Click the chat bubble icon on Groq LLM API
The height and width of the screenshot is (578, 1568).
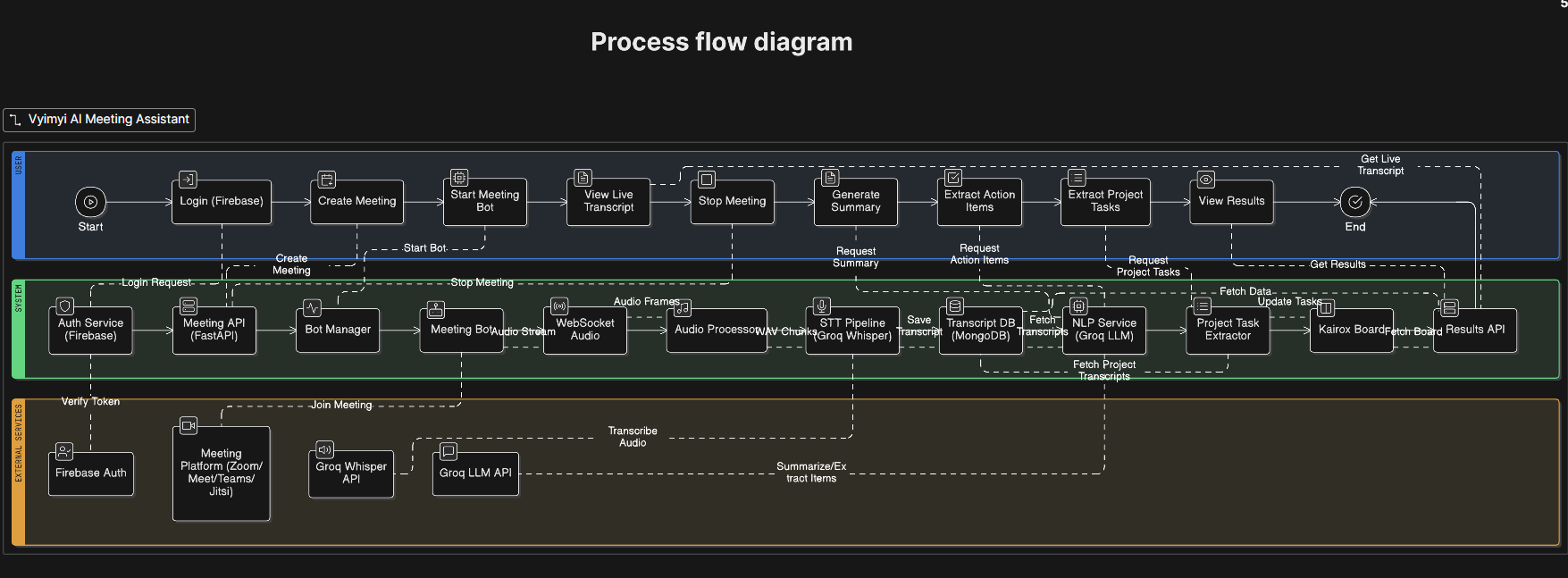(x=449, y=451)
